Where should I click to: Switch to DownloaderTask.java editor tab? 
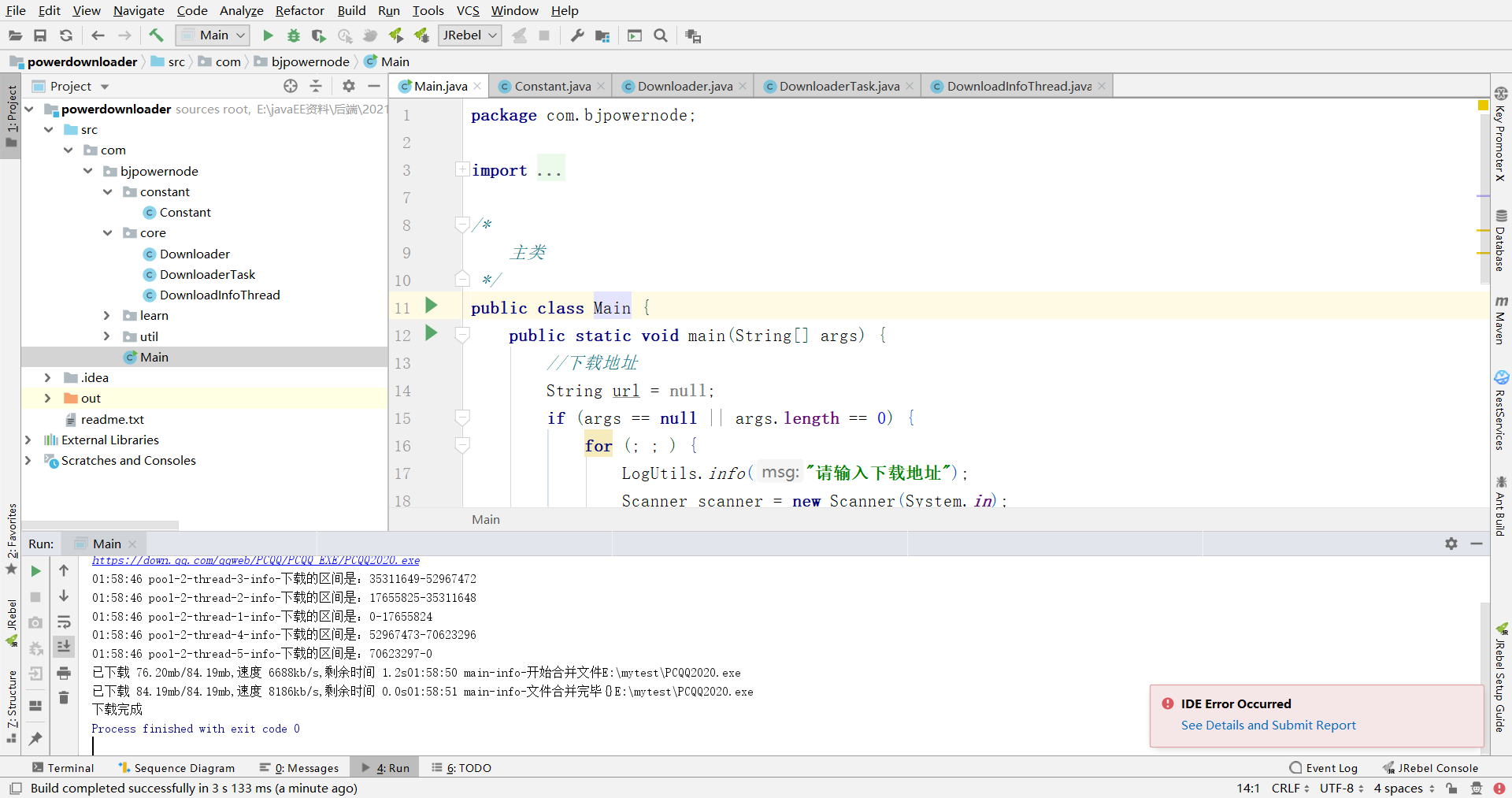pos(839,86)
